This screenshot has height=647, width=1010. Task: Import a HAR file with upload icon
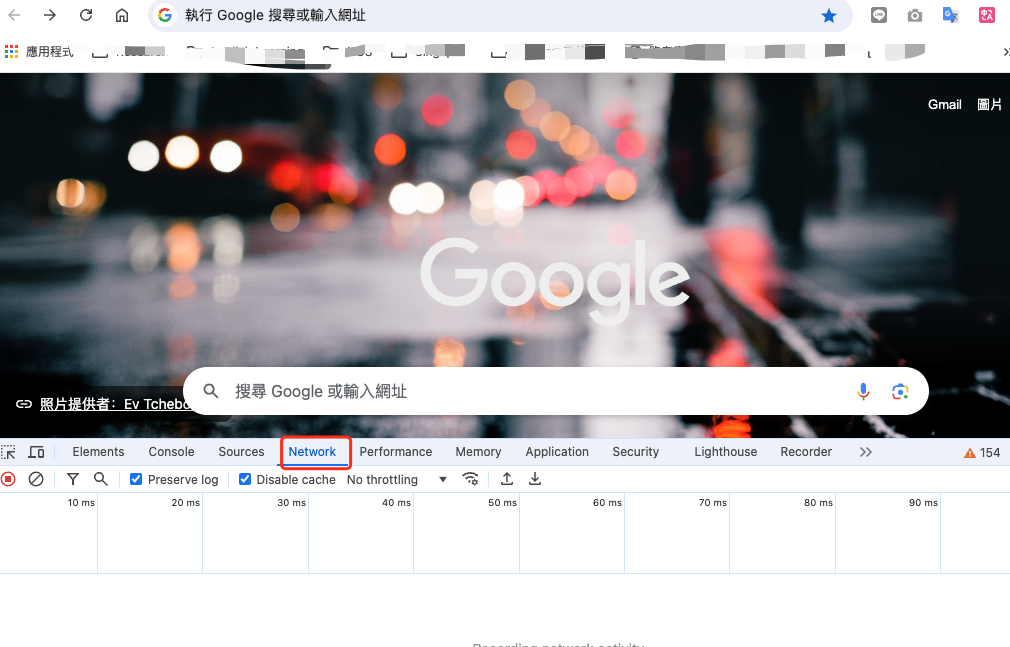pos(507,479)
